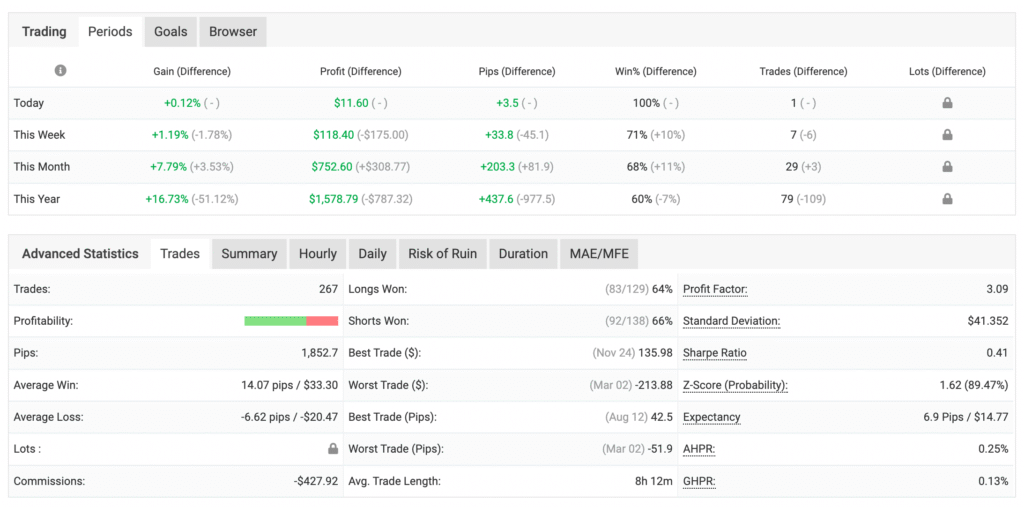Click the green-red Profitability bar

point(291,321)
